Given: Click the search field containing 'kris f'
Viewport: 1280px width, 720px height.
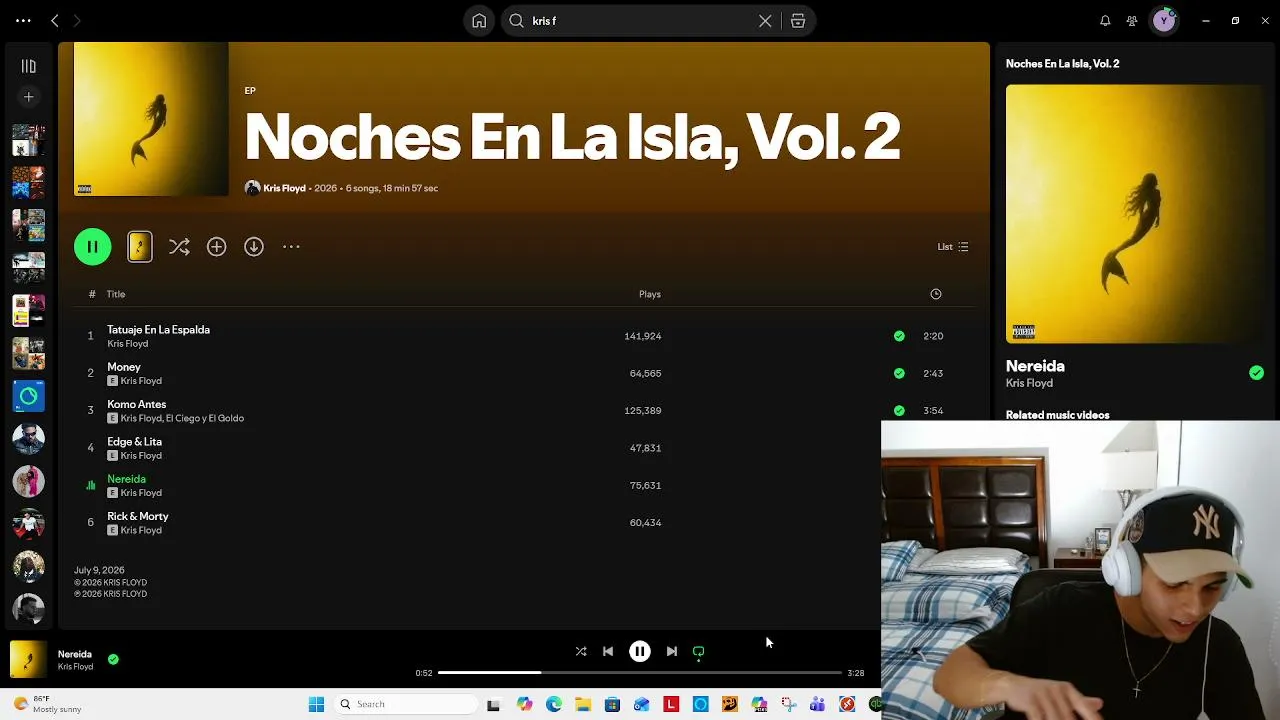Looking at the screenshot, I should (640, 21).
